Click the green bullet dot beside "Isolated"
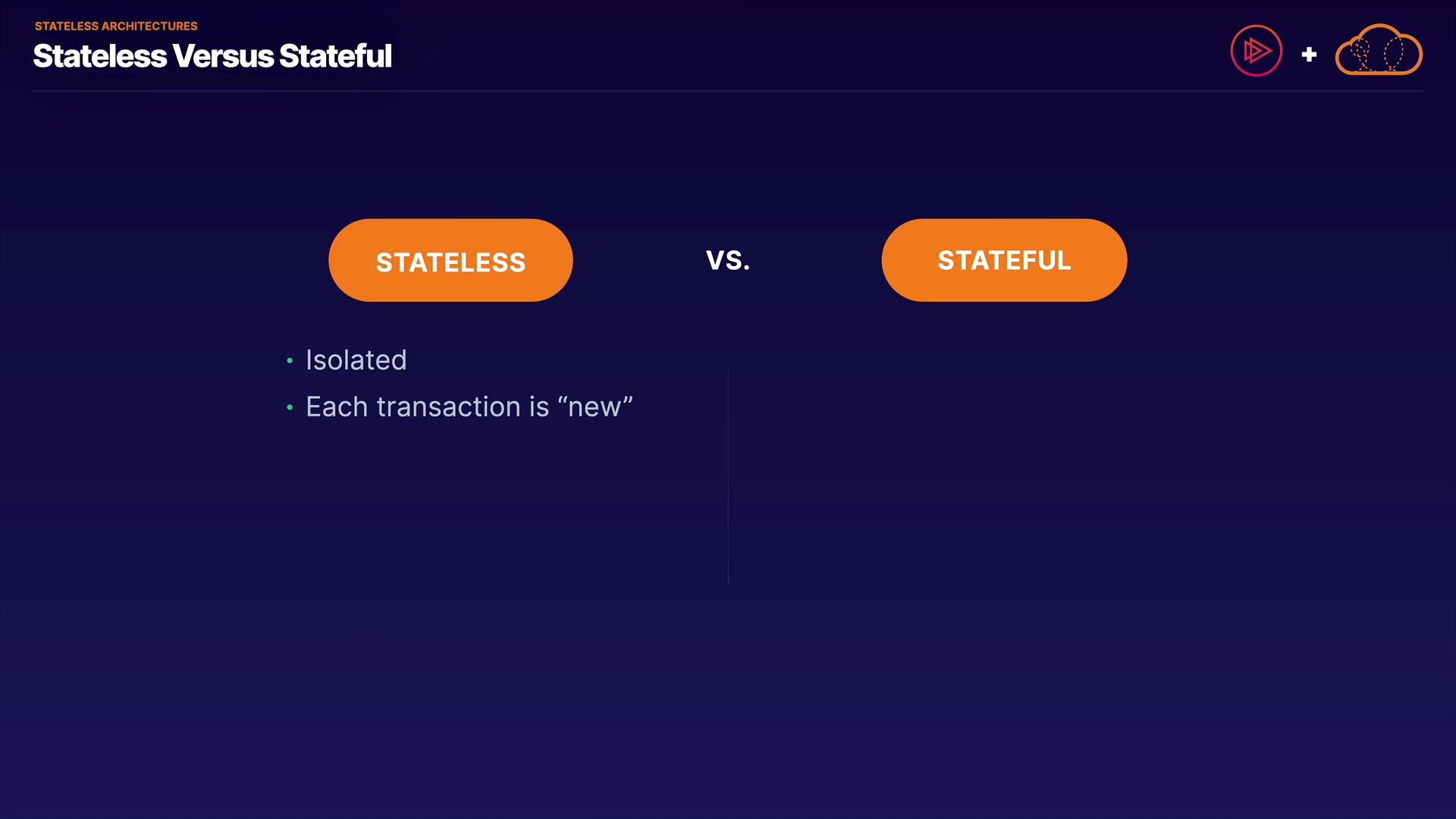Screen dimensions: 1456x819 point(290,361)
